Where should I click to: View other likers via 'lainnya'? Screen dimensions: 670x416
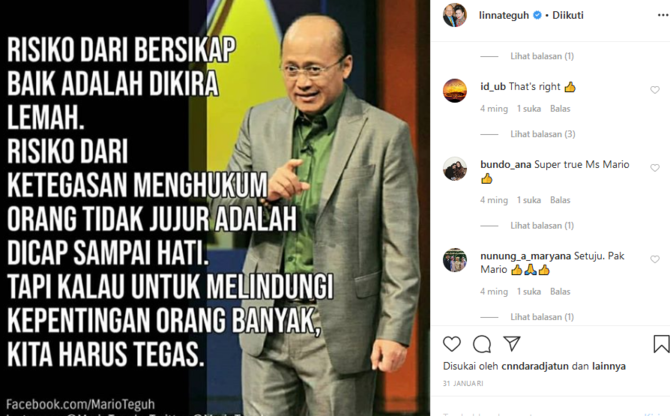(608, 366)
